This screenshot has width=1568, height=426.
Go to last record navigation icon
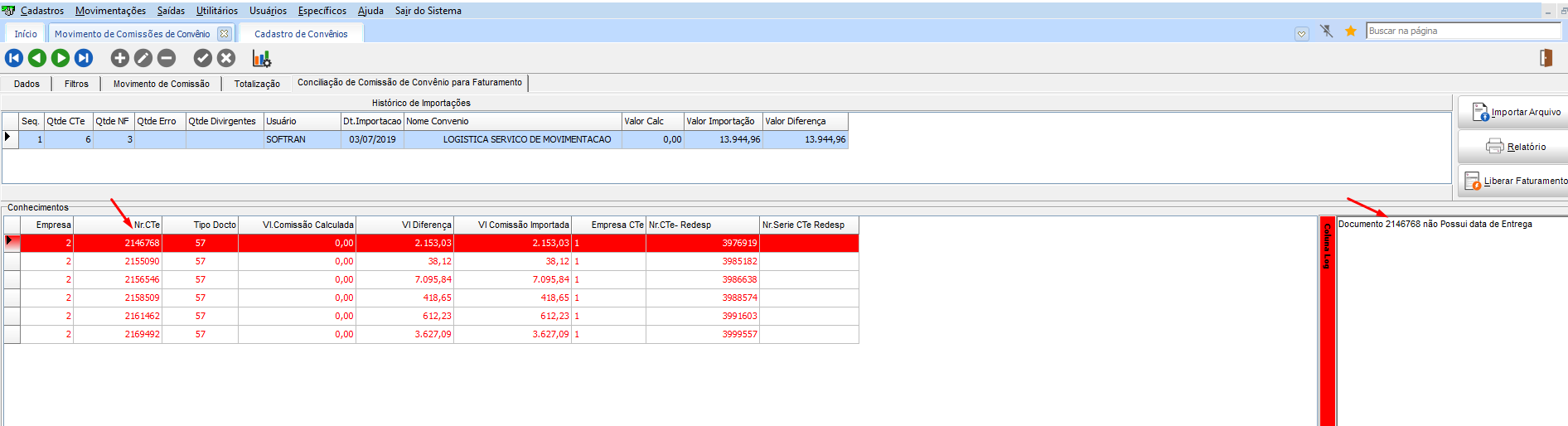[x=84, y=58]
